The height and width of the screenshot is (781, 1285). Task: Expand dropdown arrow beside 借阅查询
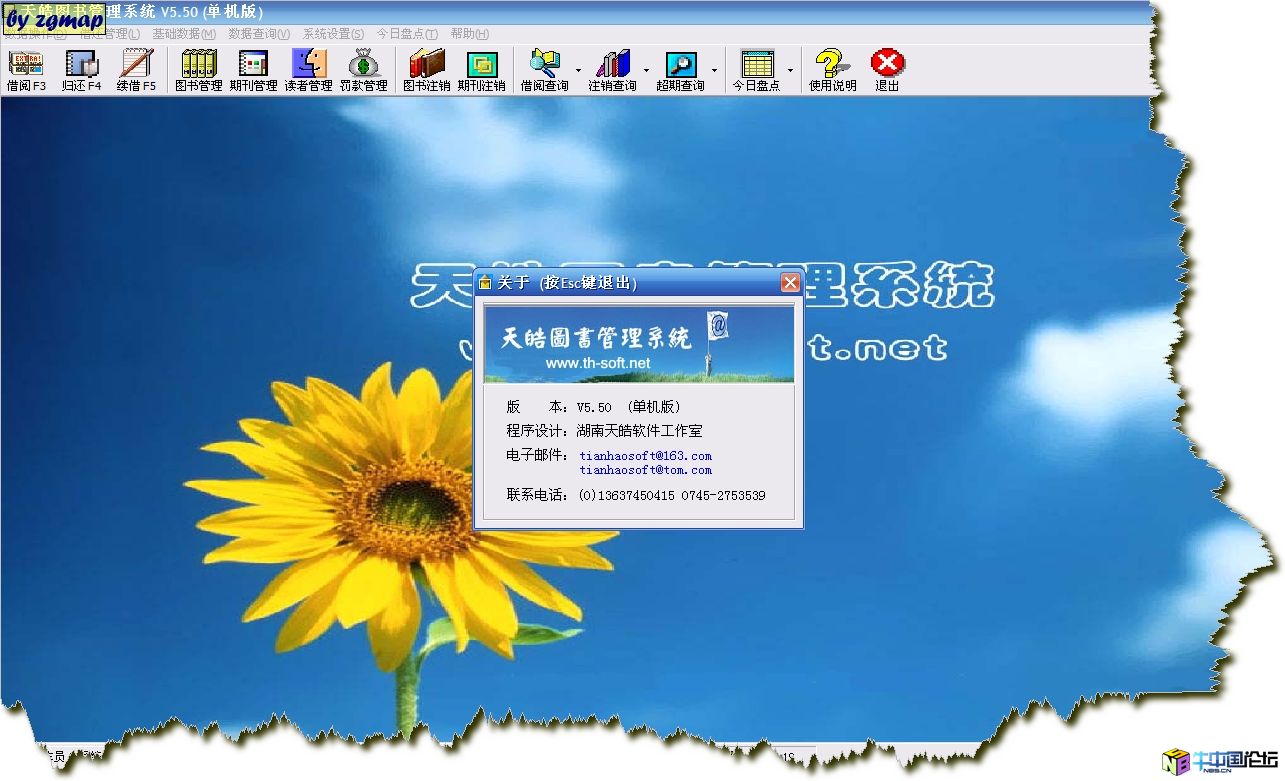pos(578,71)
